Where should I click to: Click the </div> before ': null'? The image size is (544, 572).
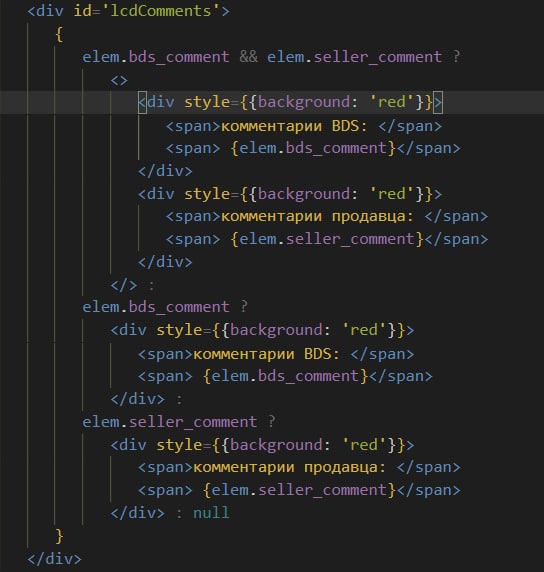(x=138, y=513)
